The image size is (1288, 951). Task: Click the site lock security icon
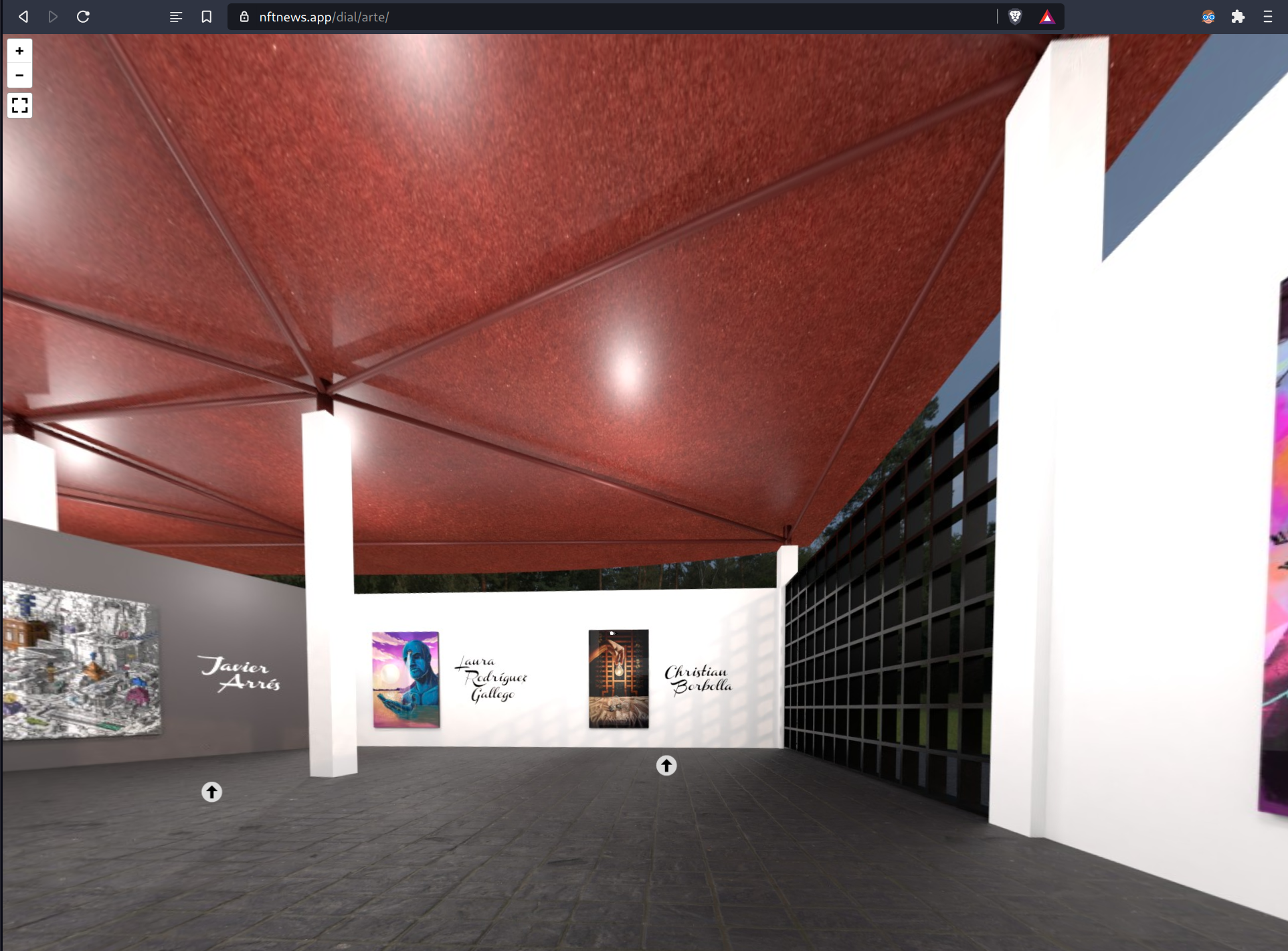tap(244, 17)
